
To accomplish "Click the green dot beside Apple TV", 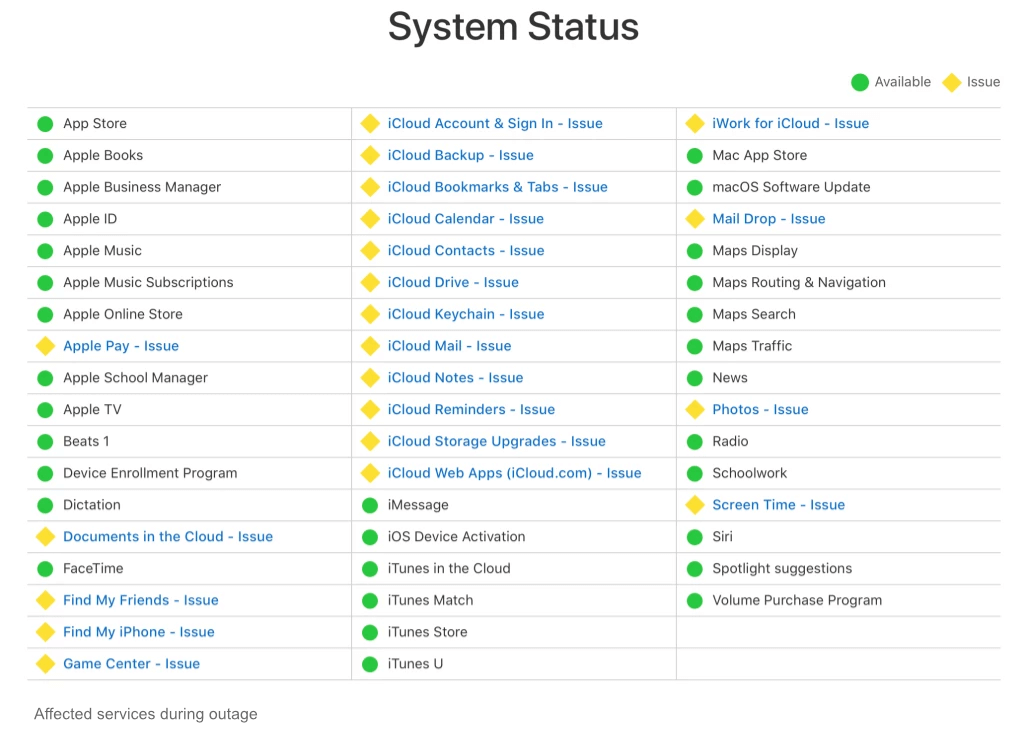I will (x=45, y=410).
